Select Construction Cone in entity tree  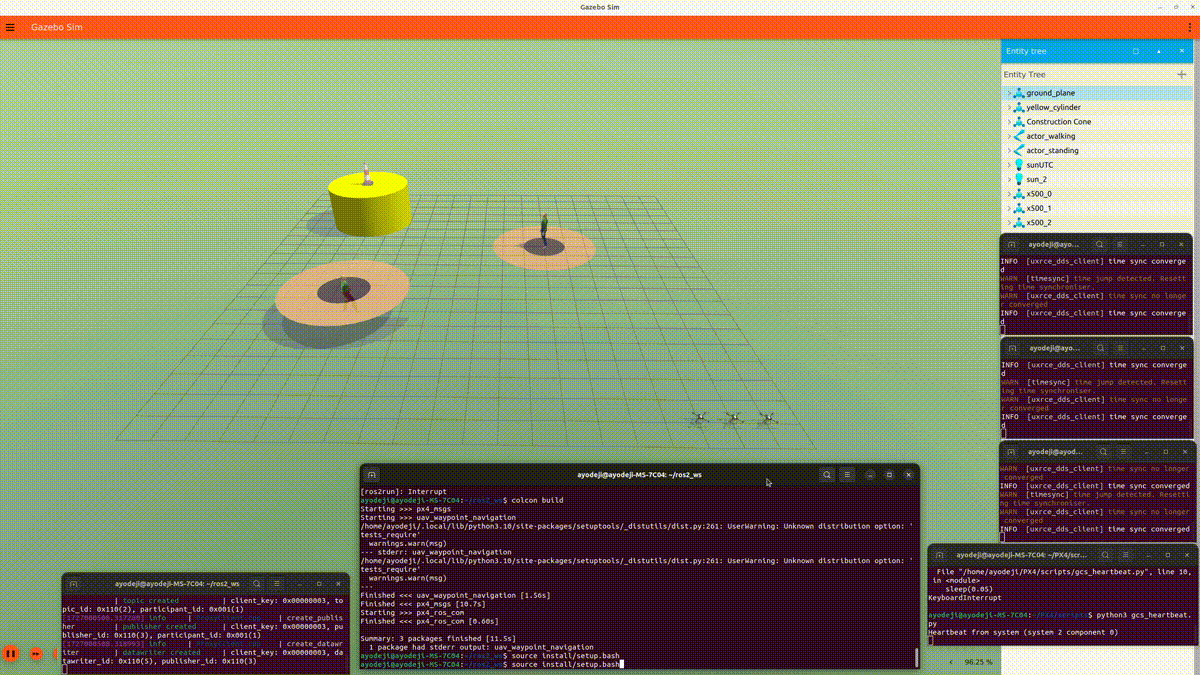pos(1058,122)
